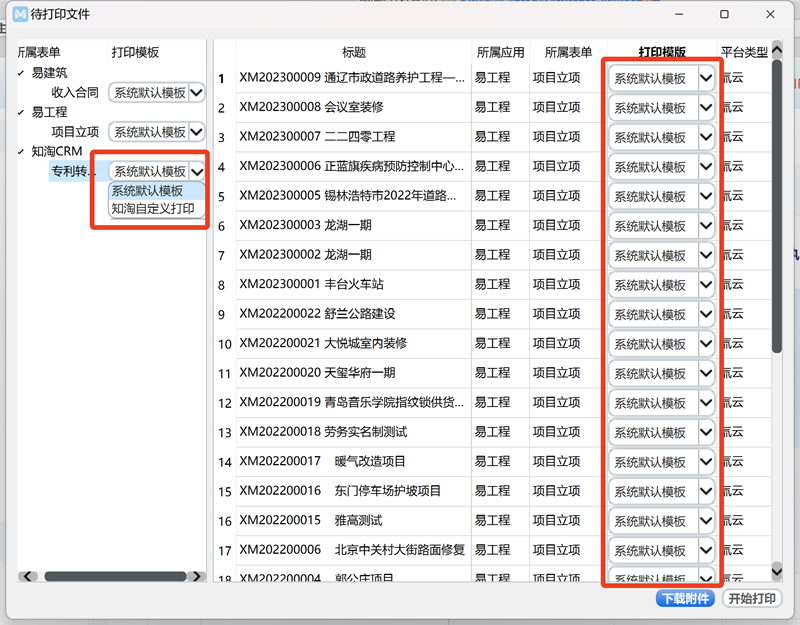Click the 平台类型 column header
Image resolution: width=800 pixels, height=625 pixels.
click(744, 52)
